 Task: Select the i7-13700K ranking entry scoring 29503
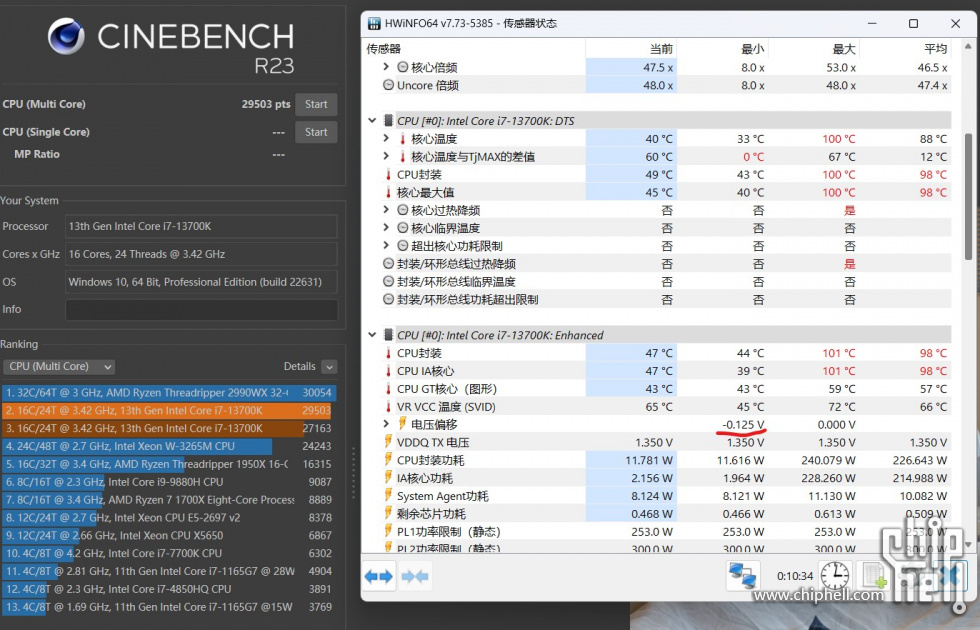(x=169, y=411)
